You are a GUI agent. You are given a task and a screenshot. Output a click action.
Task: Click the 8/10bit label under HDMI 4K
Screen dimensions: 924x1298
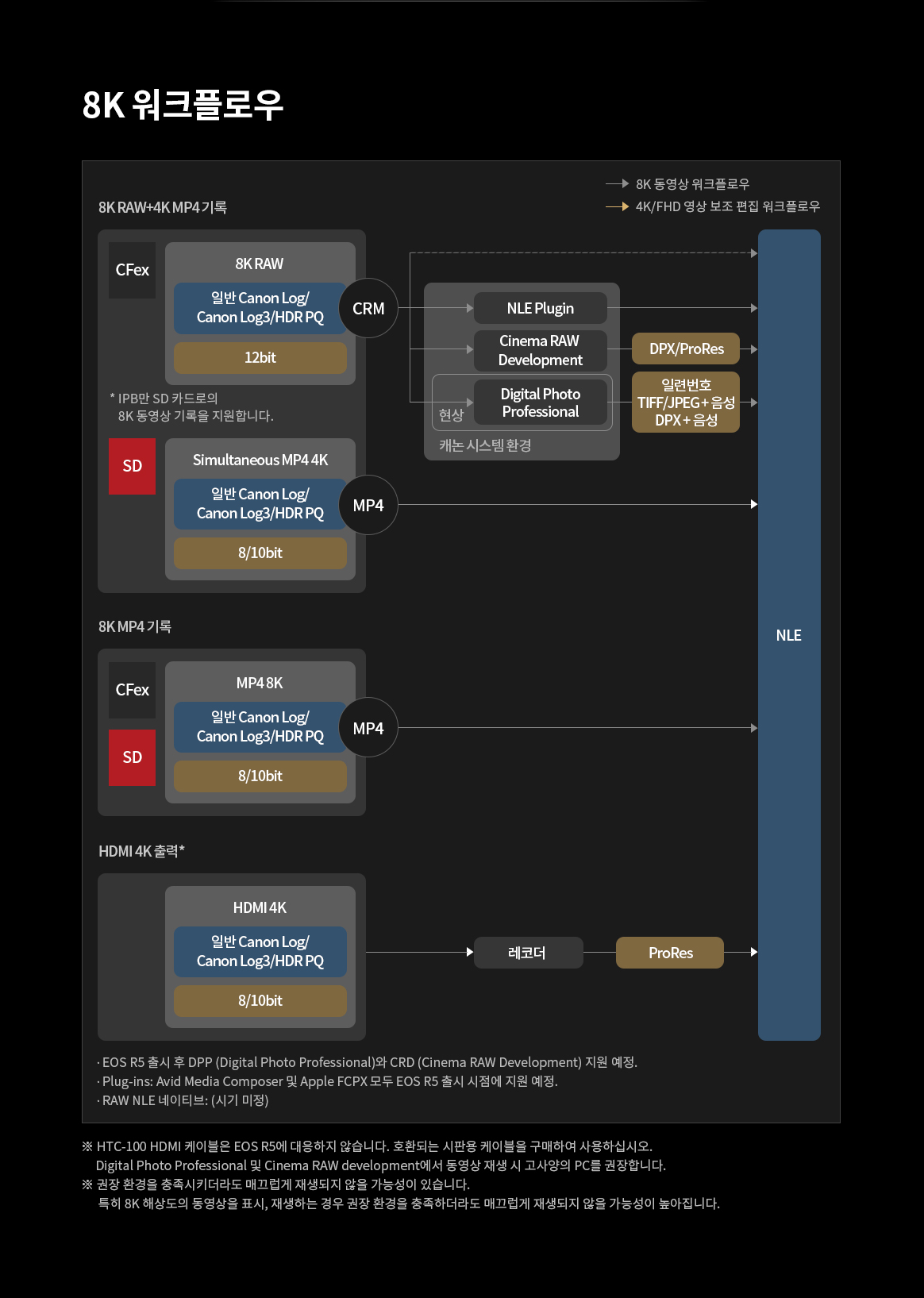(x=260, y=1001)
